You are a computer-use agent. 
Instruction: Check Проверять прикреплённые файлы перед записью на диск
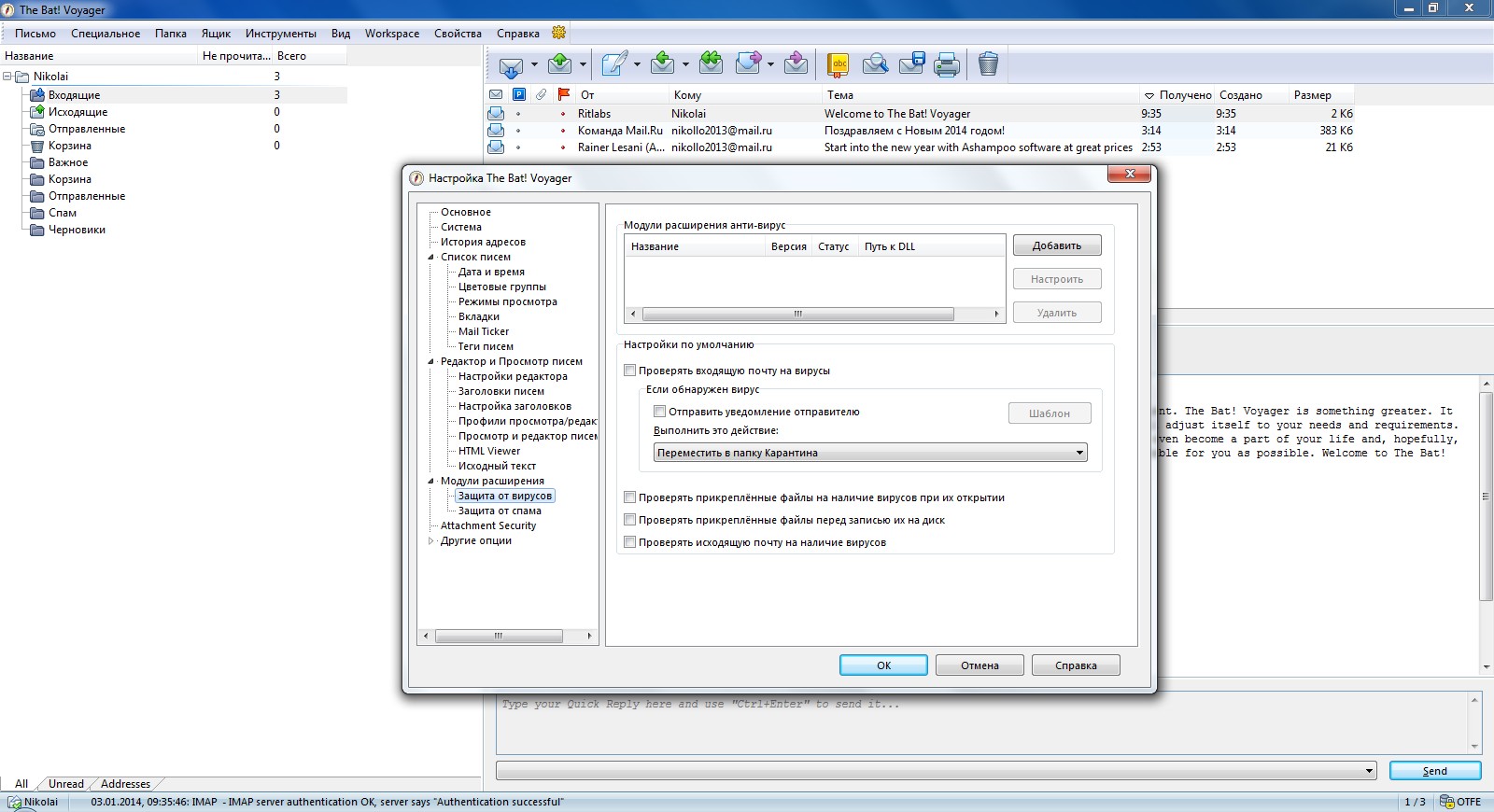pos(630,520)
